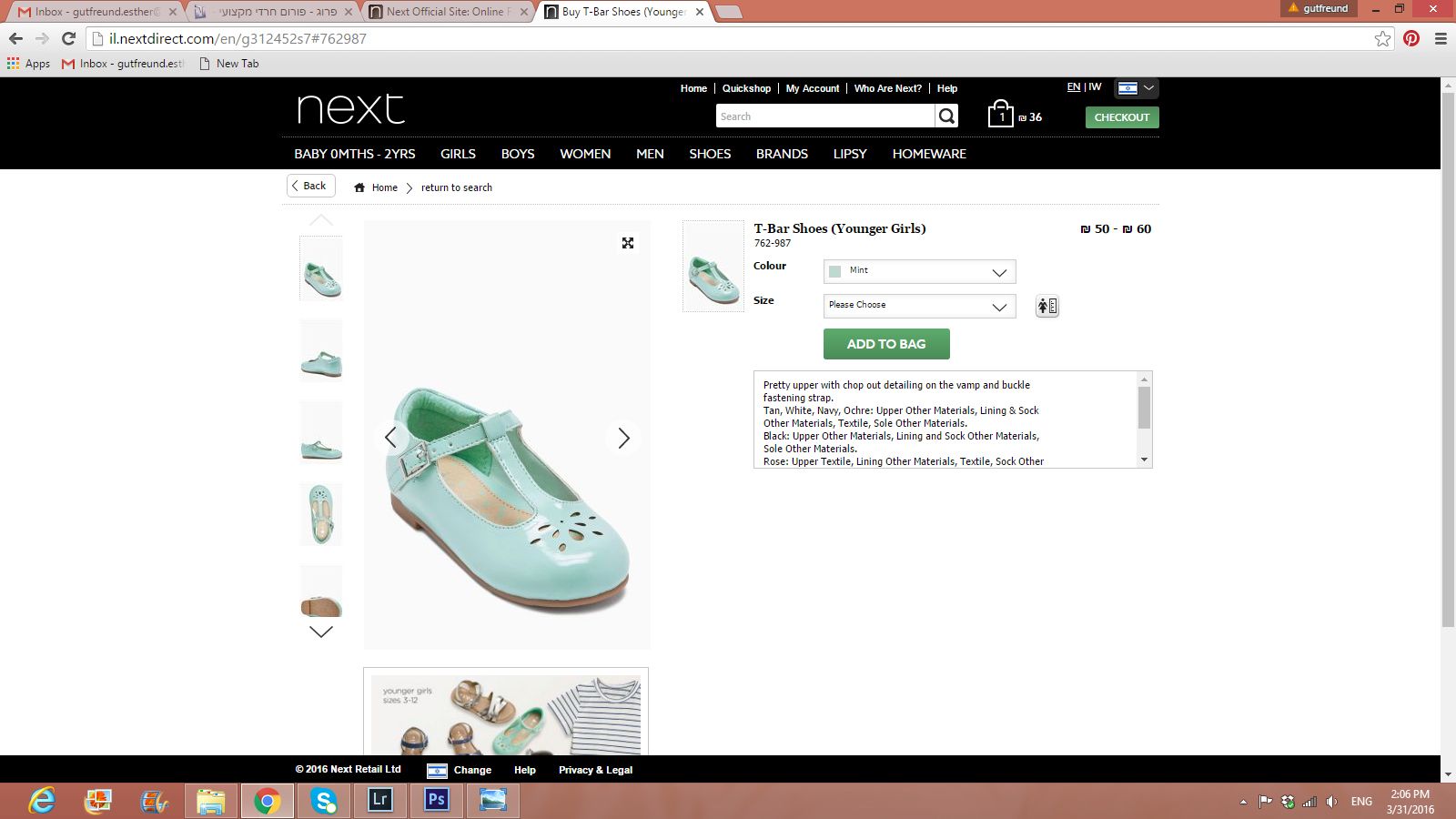The height and width of the screenshot is (819, 1456).
Task: Open the shopping bag icon
Action: coord(1001,114)
